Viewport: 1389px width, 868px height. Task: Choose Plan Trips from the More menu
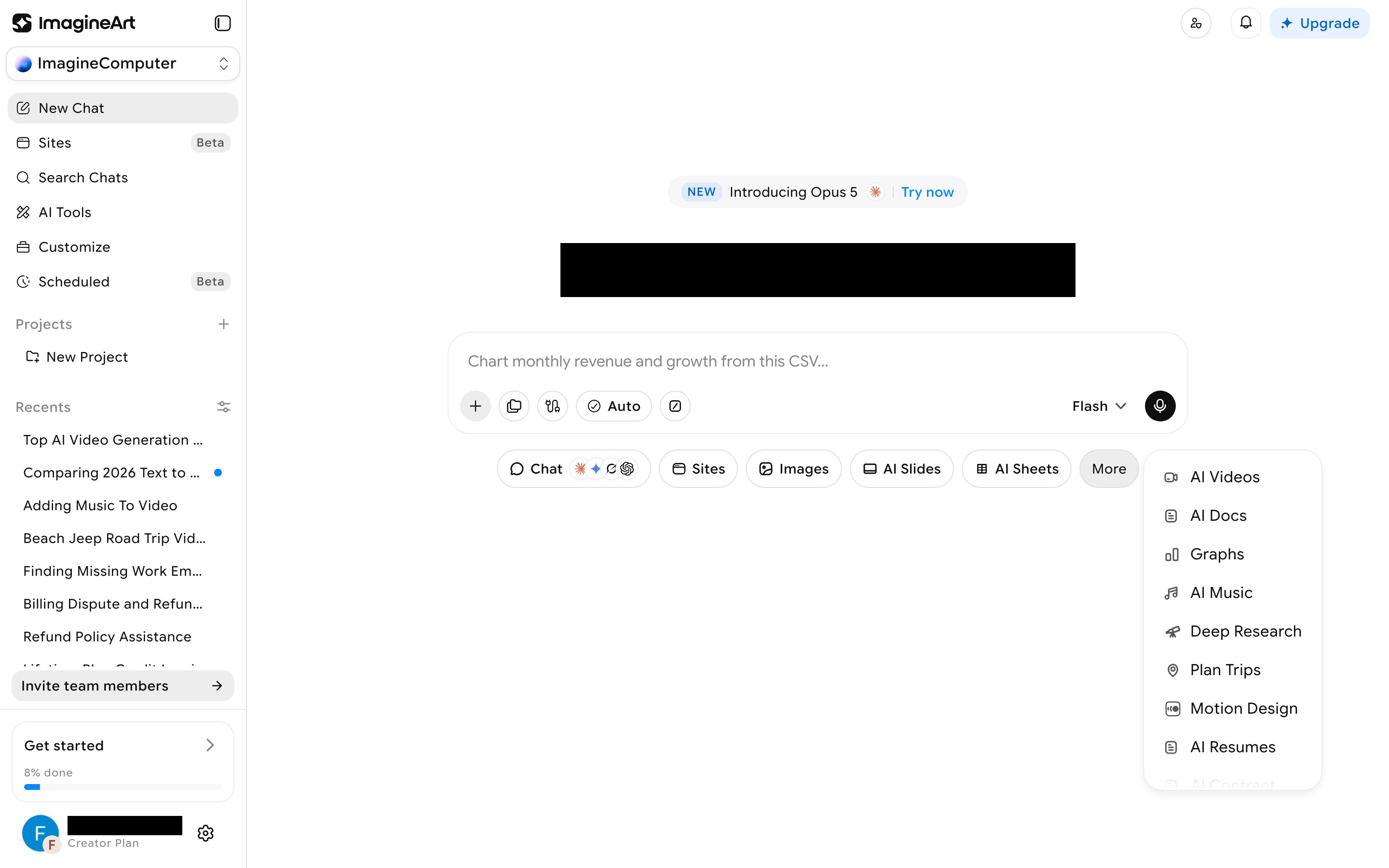pos(1233,670)
